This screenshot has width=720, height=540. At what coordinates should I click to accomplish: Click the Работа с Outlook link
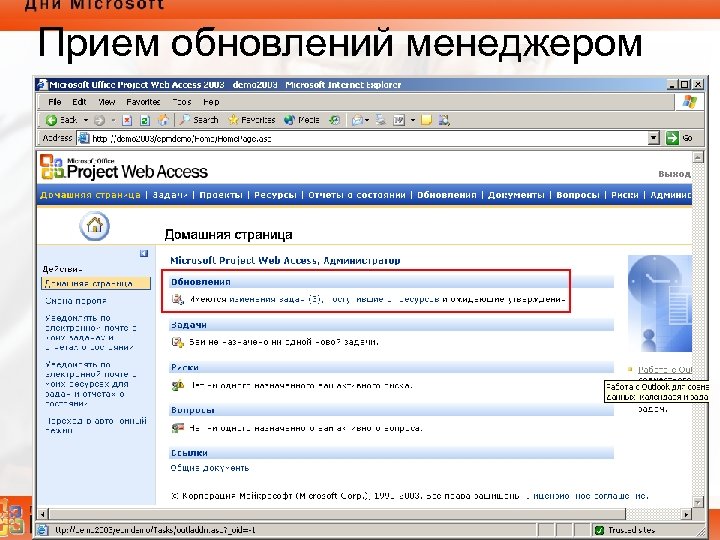664,370
